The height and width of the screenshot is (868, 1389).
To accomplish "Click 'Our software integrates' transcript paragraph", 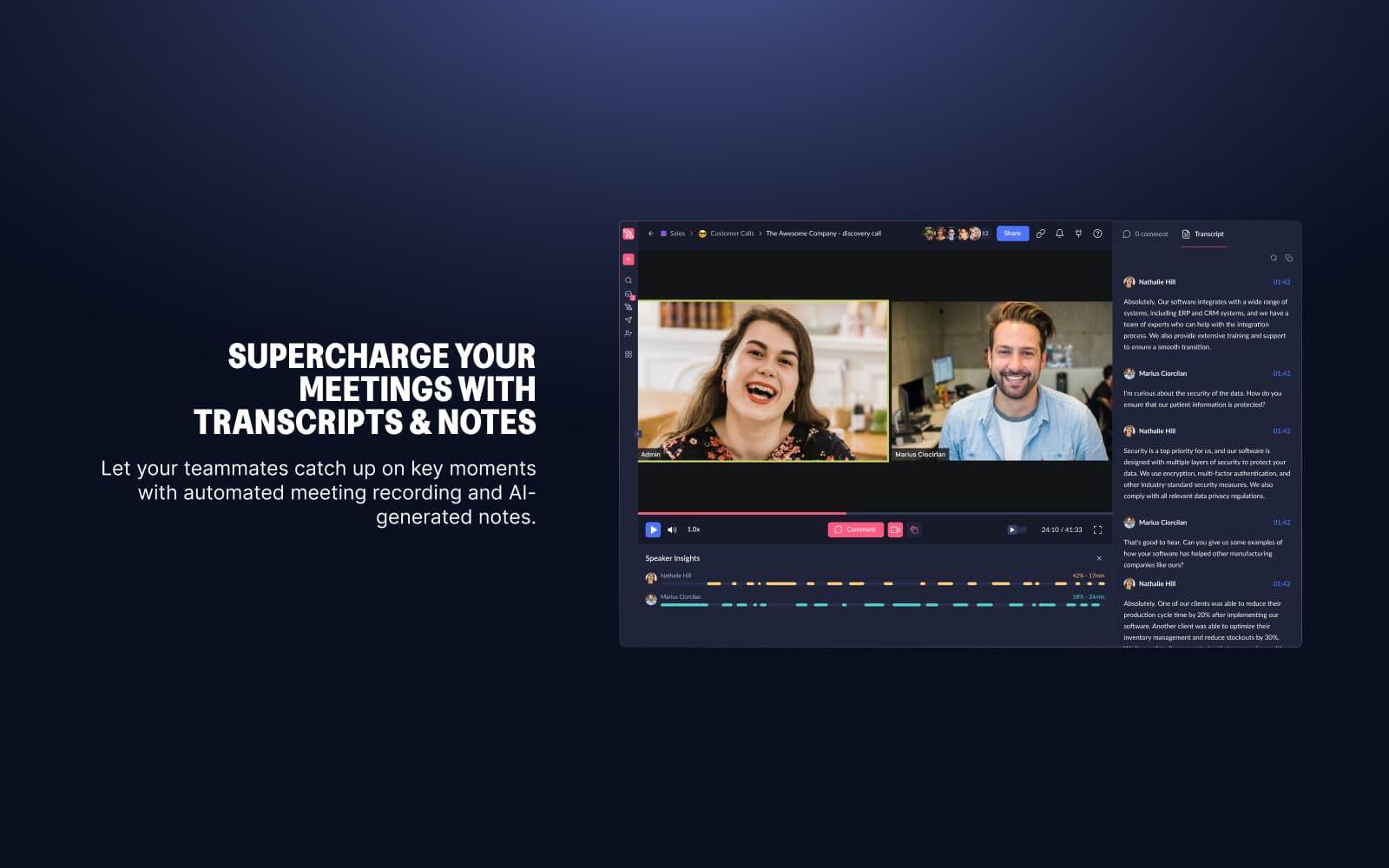I will click(1206, 325).
